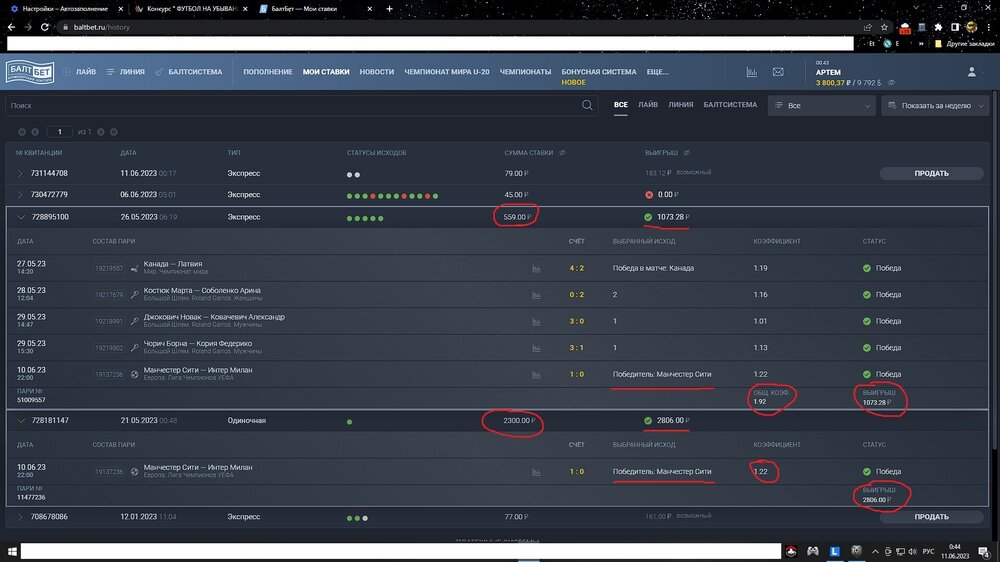Open match statistics for Канада — Латвия

coord(536,268)
